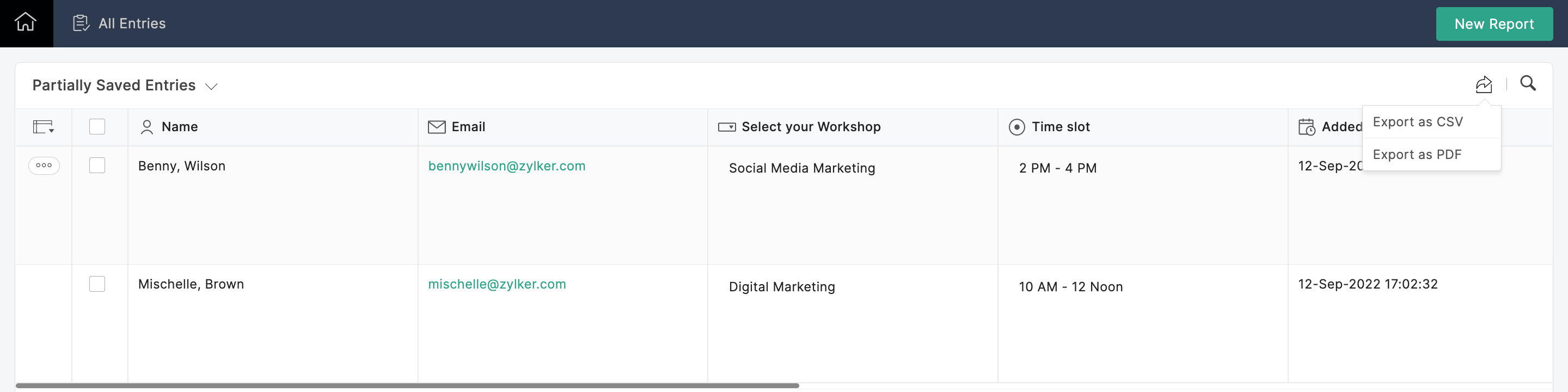Click the horizontal scrollbar at the bottom
Screen dimensions: 1568x392
click(407, 385)
